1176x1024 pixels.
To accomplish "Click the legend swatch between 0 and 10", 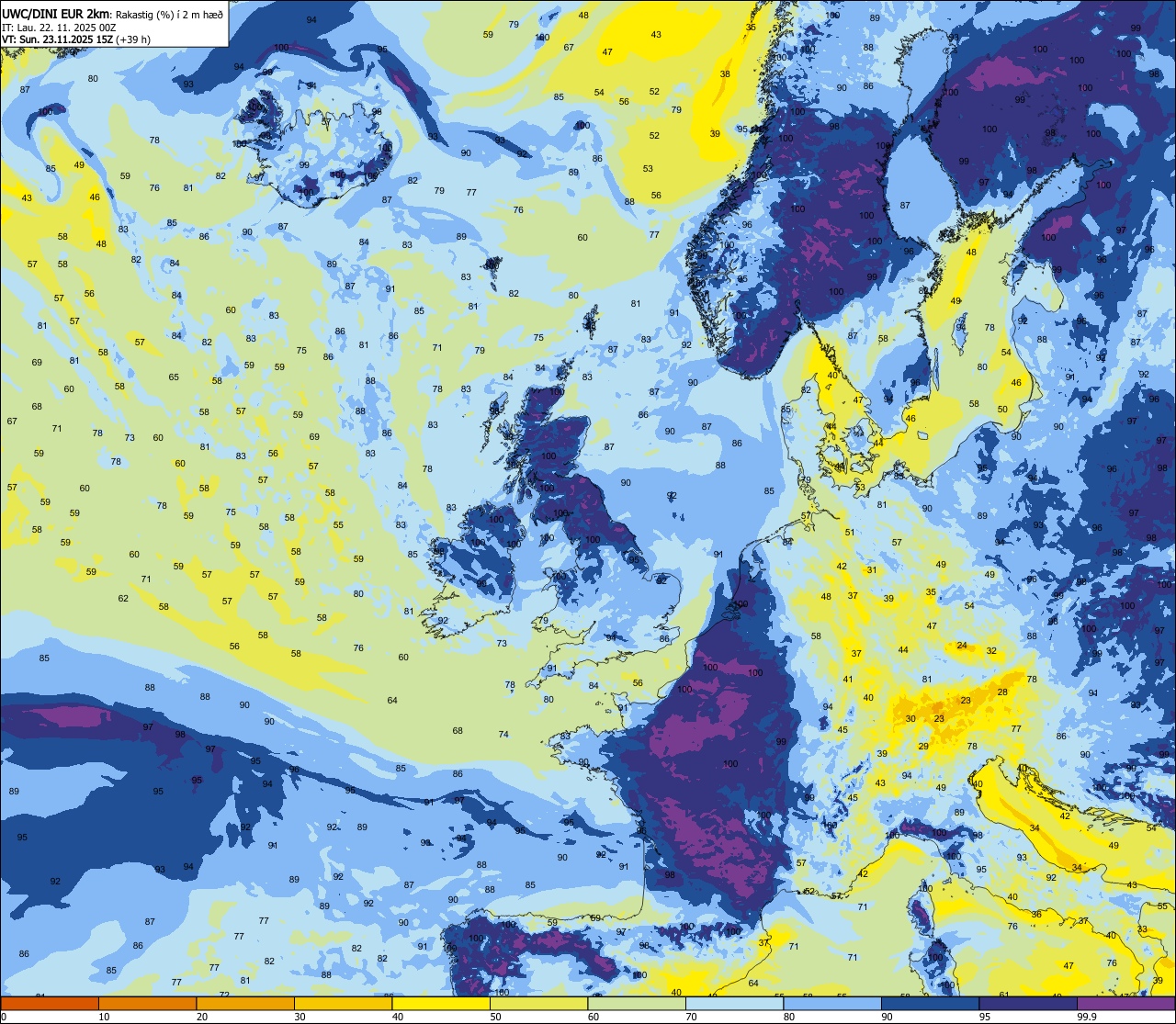I will [50, 1004].
